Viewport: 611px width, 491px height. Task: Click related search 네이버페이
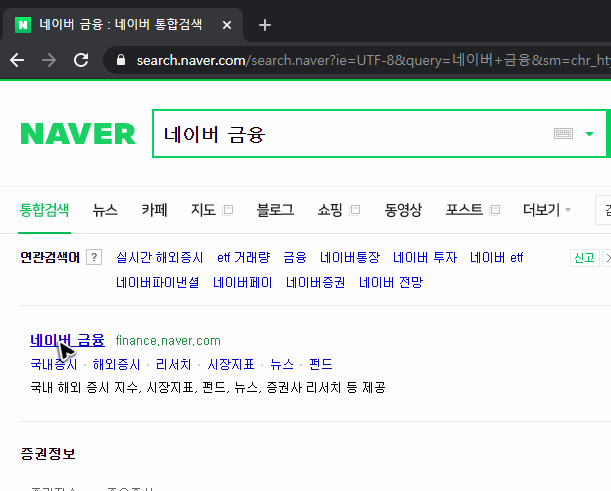242,283
